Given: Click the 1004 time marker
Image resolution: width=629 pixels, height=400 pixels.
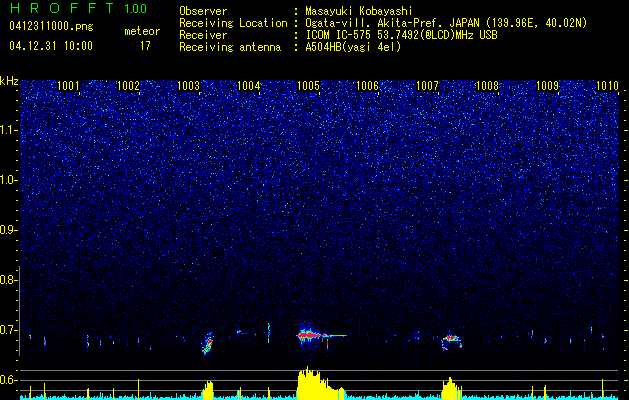Looking at the screenshot, I should tap(249, 86).
